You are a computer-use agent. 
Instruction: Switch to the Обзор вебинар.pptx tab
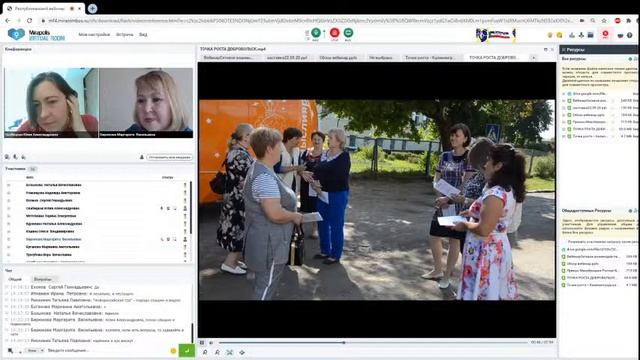pos(338,58)
